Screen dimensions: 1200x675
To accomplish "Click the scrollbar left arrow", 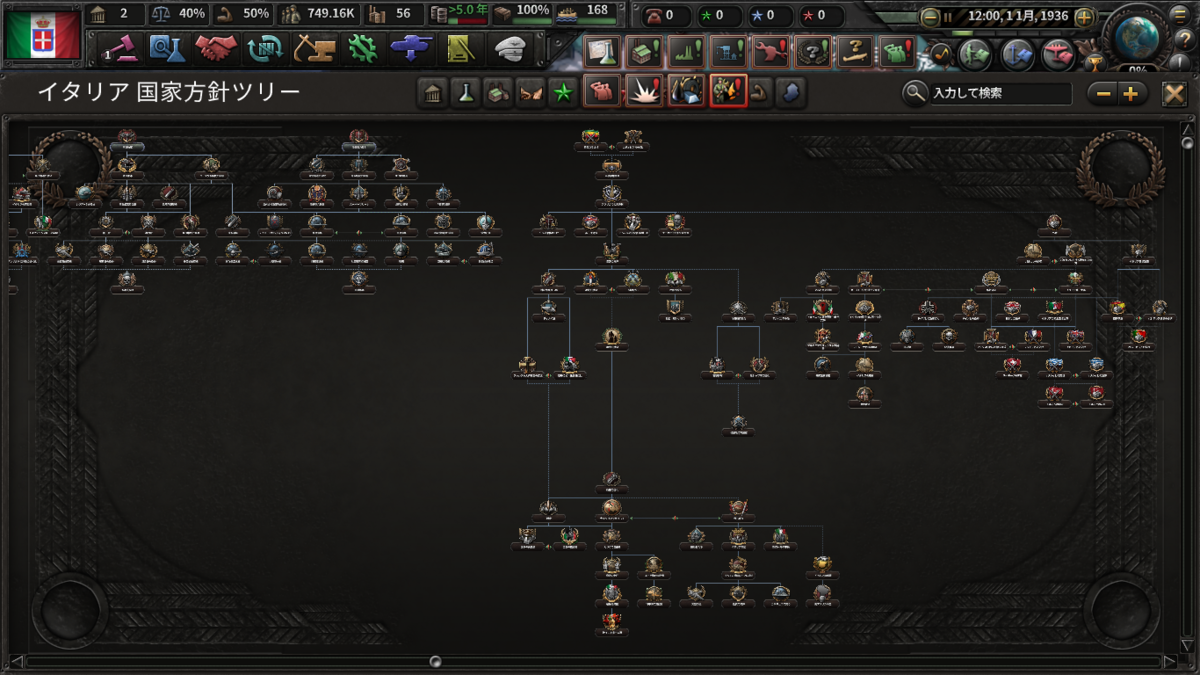I will click(x=15, y=661).
